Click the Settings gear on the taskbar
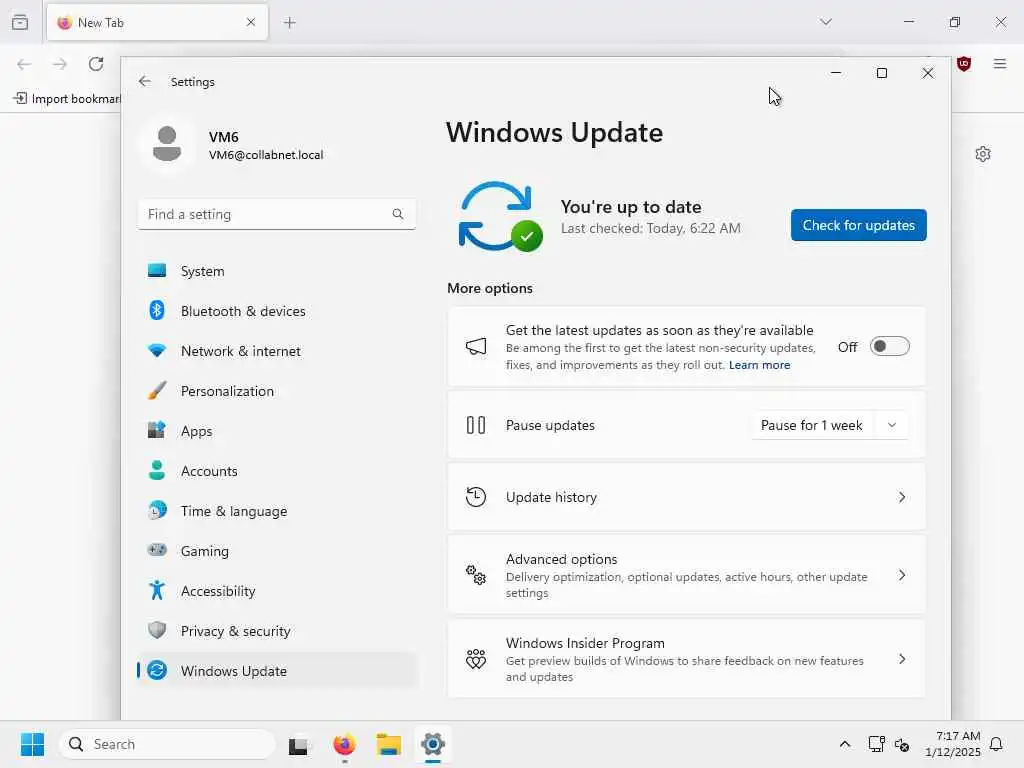Viewport: 1024px width, 768px height. [x=433, y=744]
